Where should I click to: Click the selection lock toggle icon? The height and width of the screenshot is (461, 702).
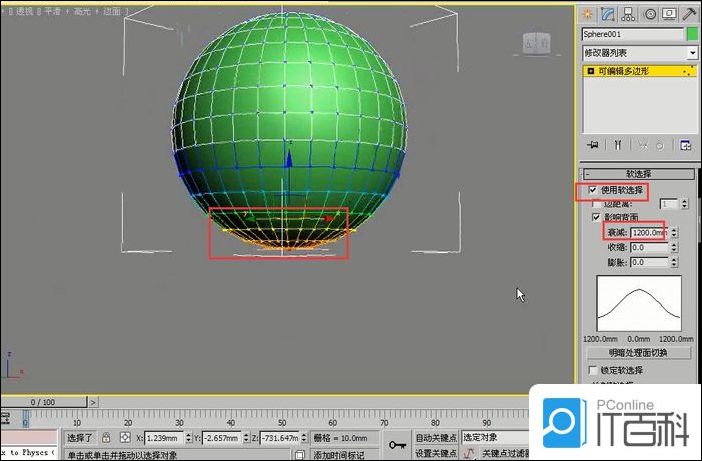[x=106, y=438]
